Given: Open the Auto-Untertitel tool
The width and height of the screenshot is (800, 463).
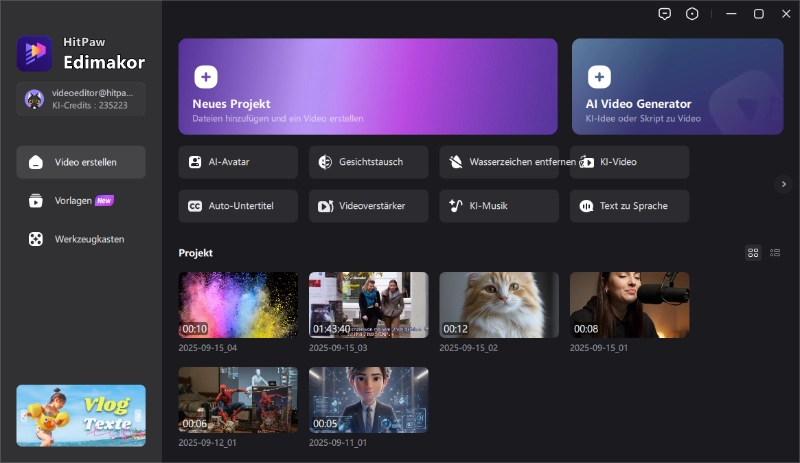Looking at the screenshot, I should point(238,206).
